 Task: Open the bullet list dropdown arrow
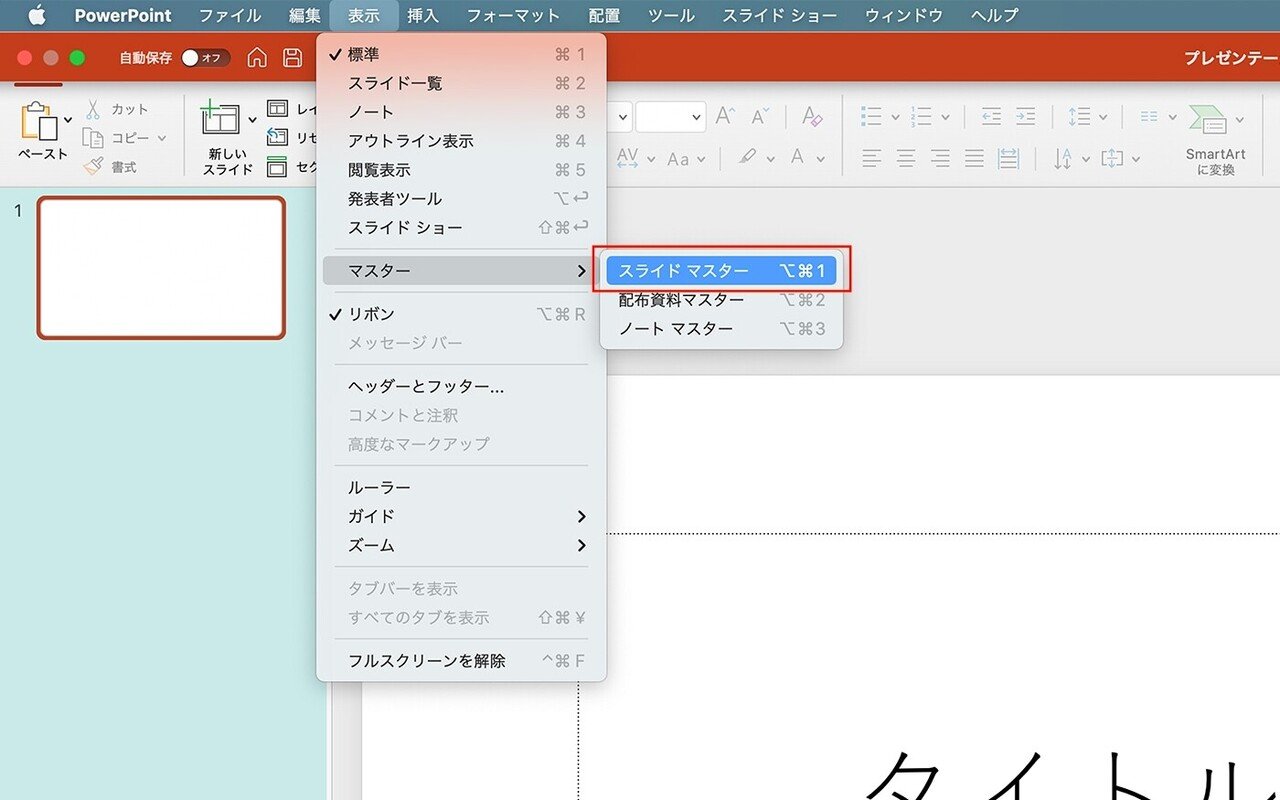pos(894,117)
